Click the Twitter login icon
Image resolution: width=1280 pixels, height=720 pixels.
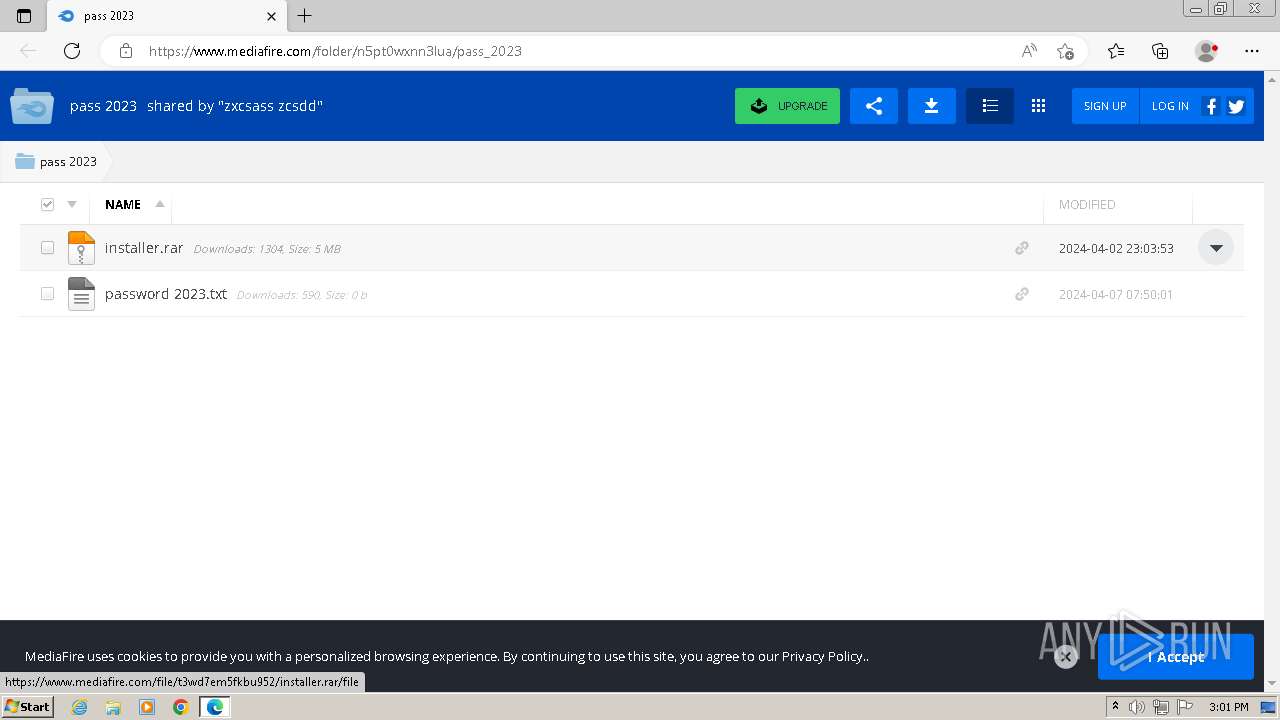point(1236,106)
